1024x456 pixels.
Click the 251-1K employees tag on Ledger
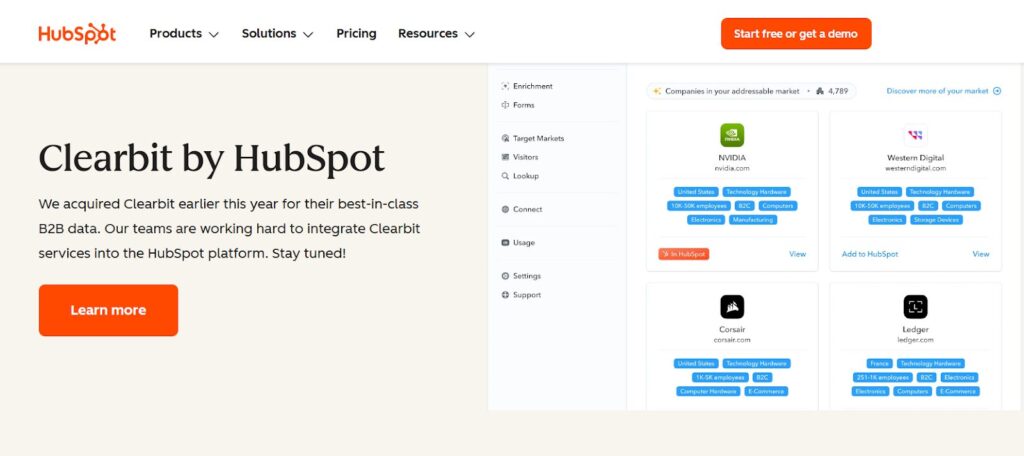coord(882,378)
